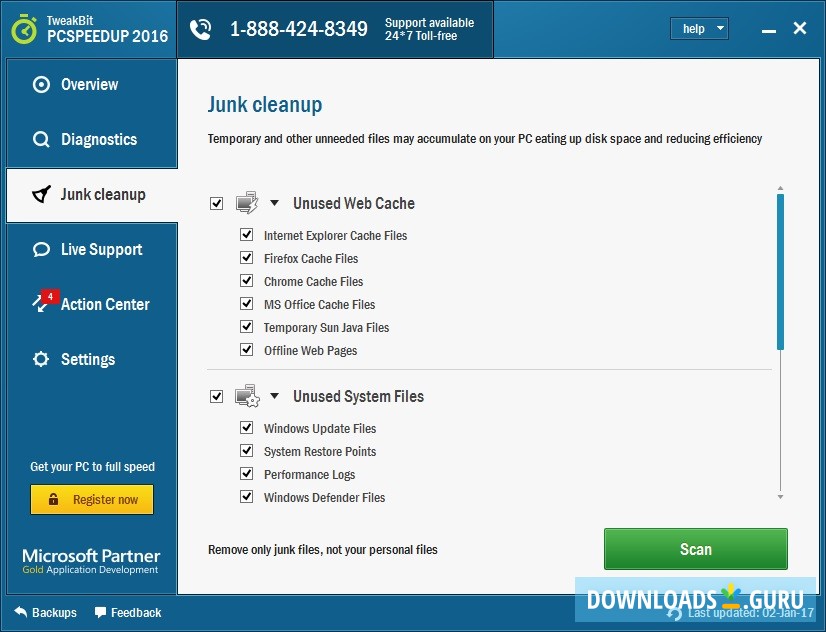
Task: Select the Junk cleanup tab
Action: coord(92,195)
